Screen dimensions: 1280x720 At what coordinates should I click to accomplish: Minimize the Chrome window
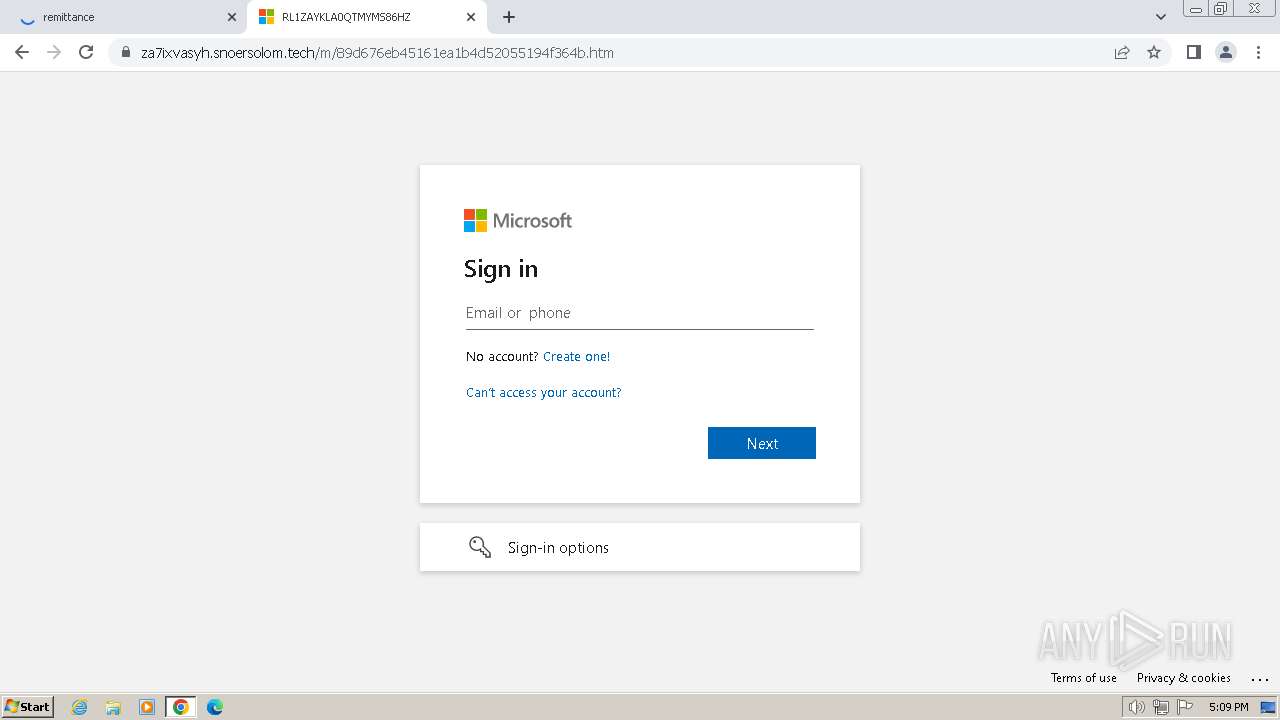pos(1195,8)
